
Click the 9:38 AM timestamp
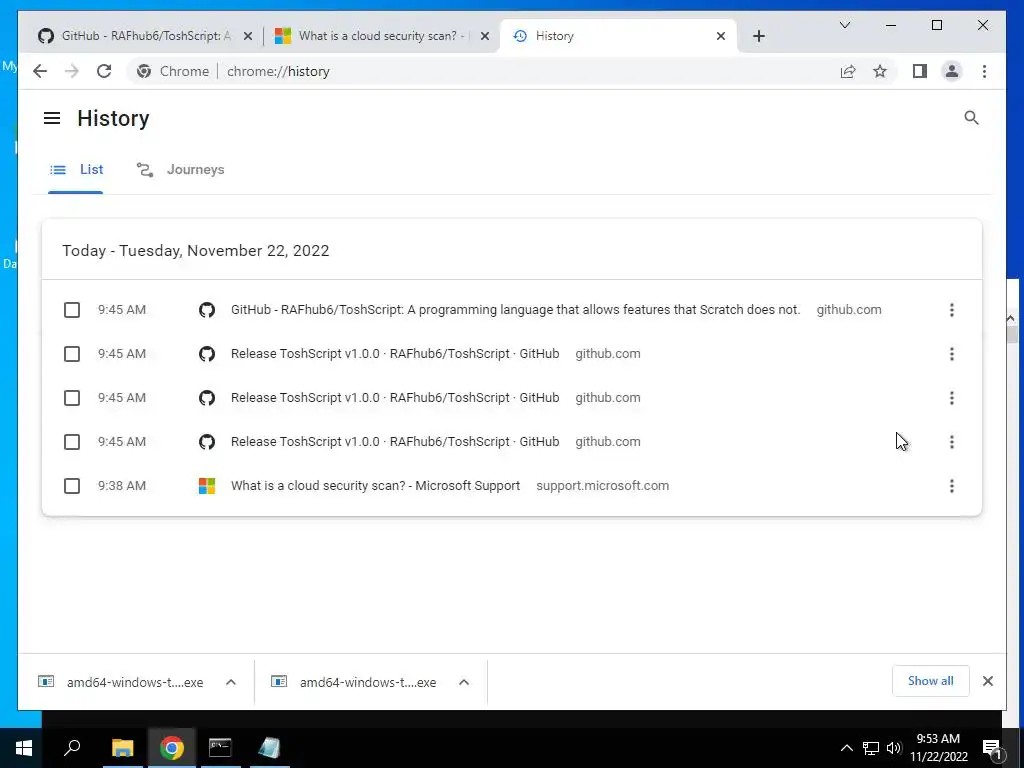(122, 486)
